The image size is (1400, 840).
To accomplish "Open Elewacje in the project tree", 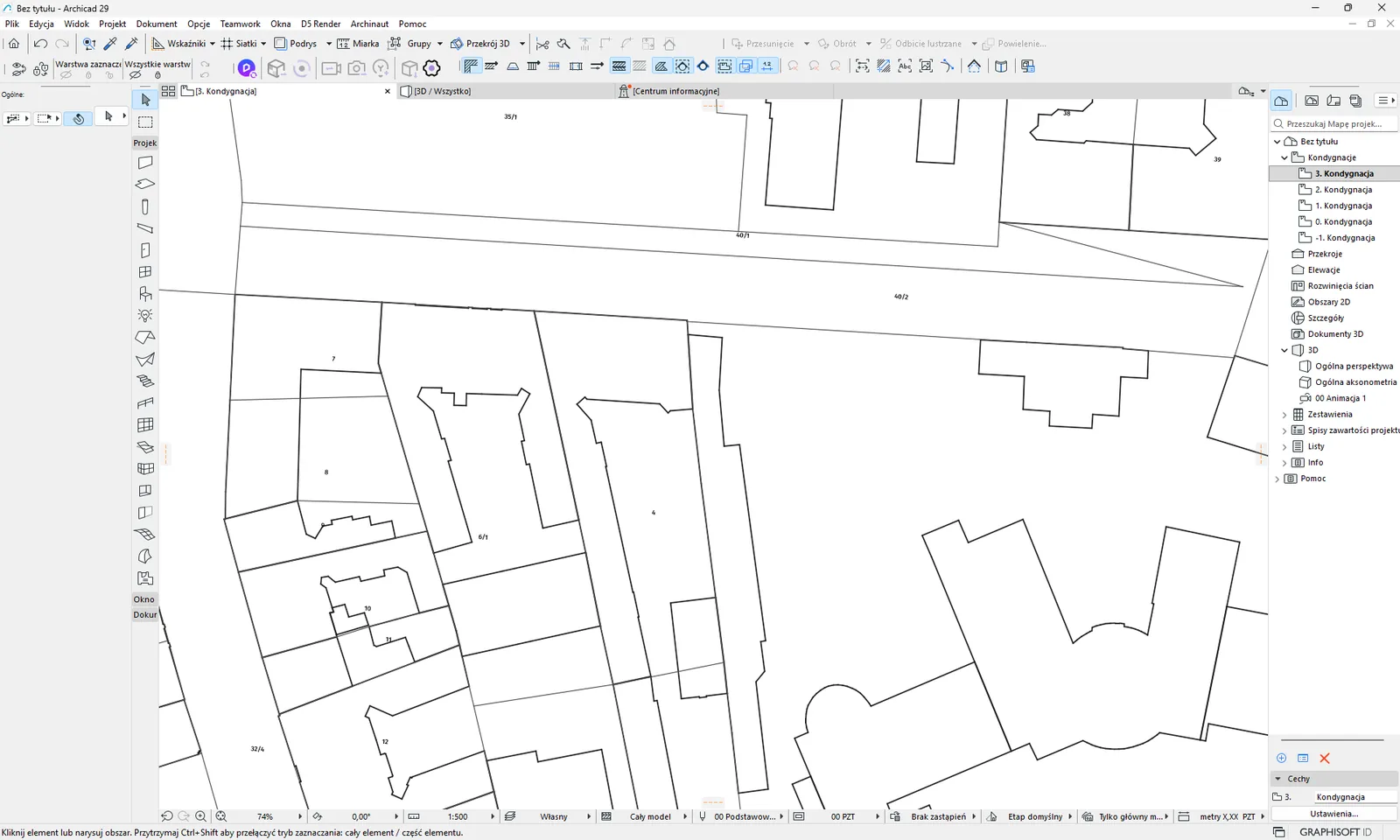I will click(x=1324, y=270).
